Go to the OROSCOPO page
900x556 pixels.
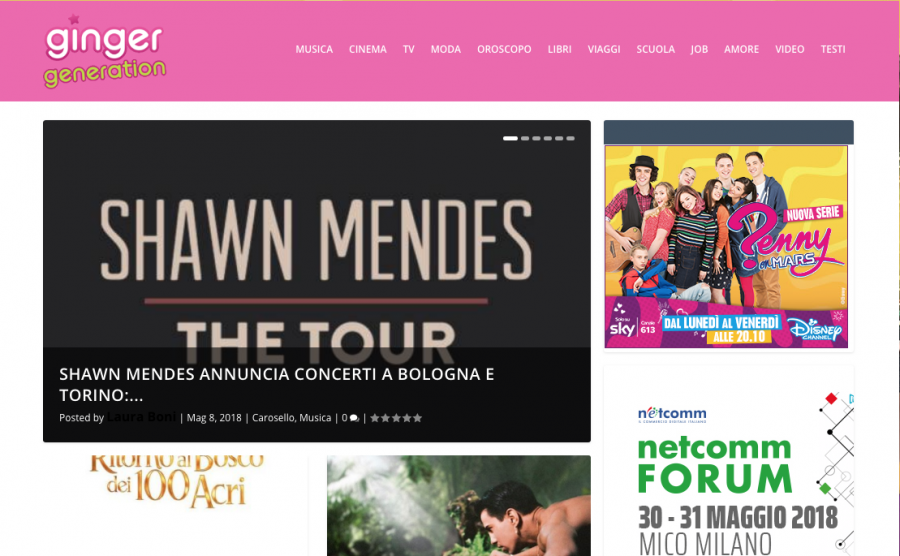point(504,49)
